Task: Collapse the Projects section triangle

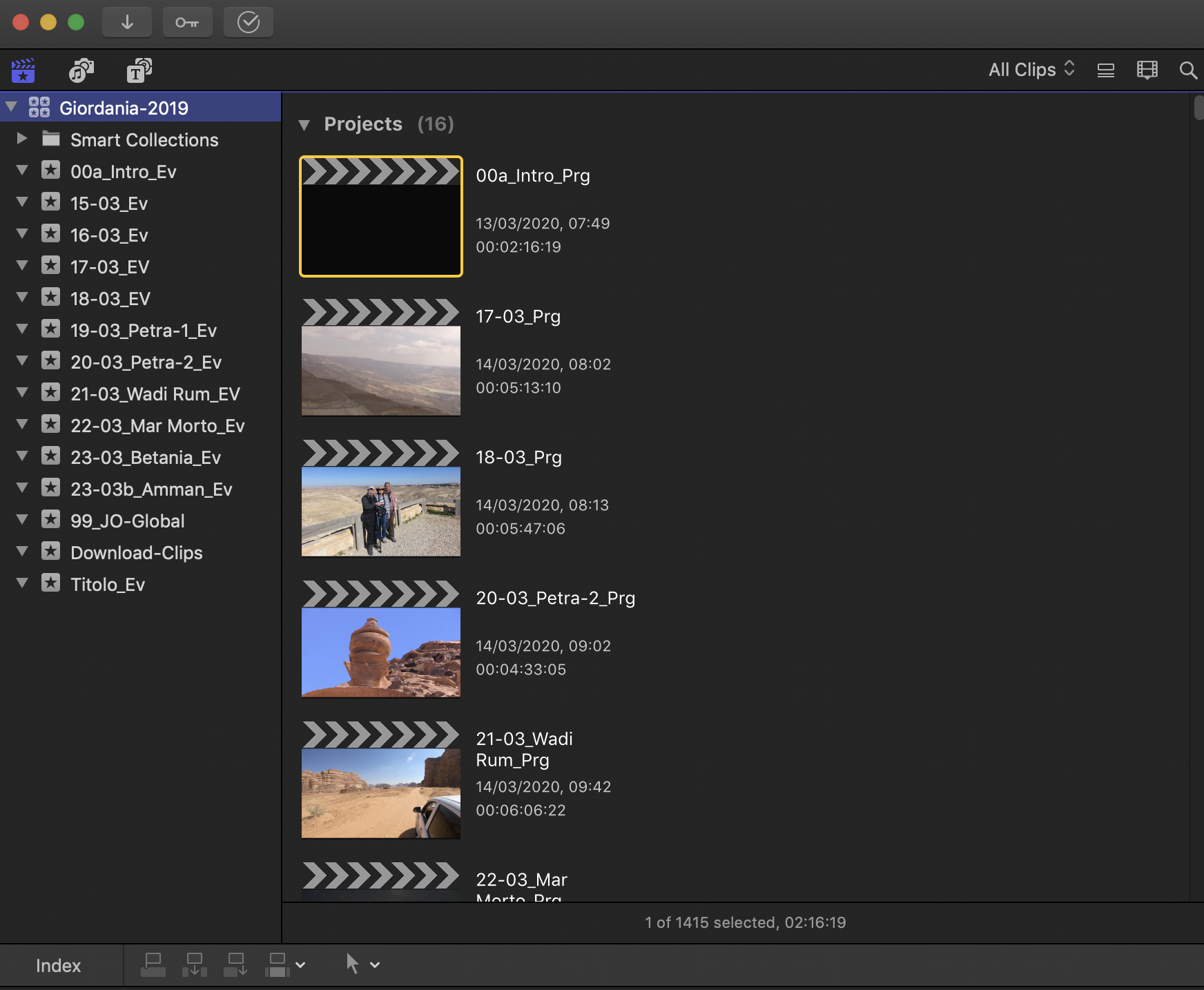Action: tap(304, 125)
